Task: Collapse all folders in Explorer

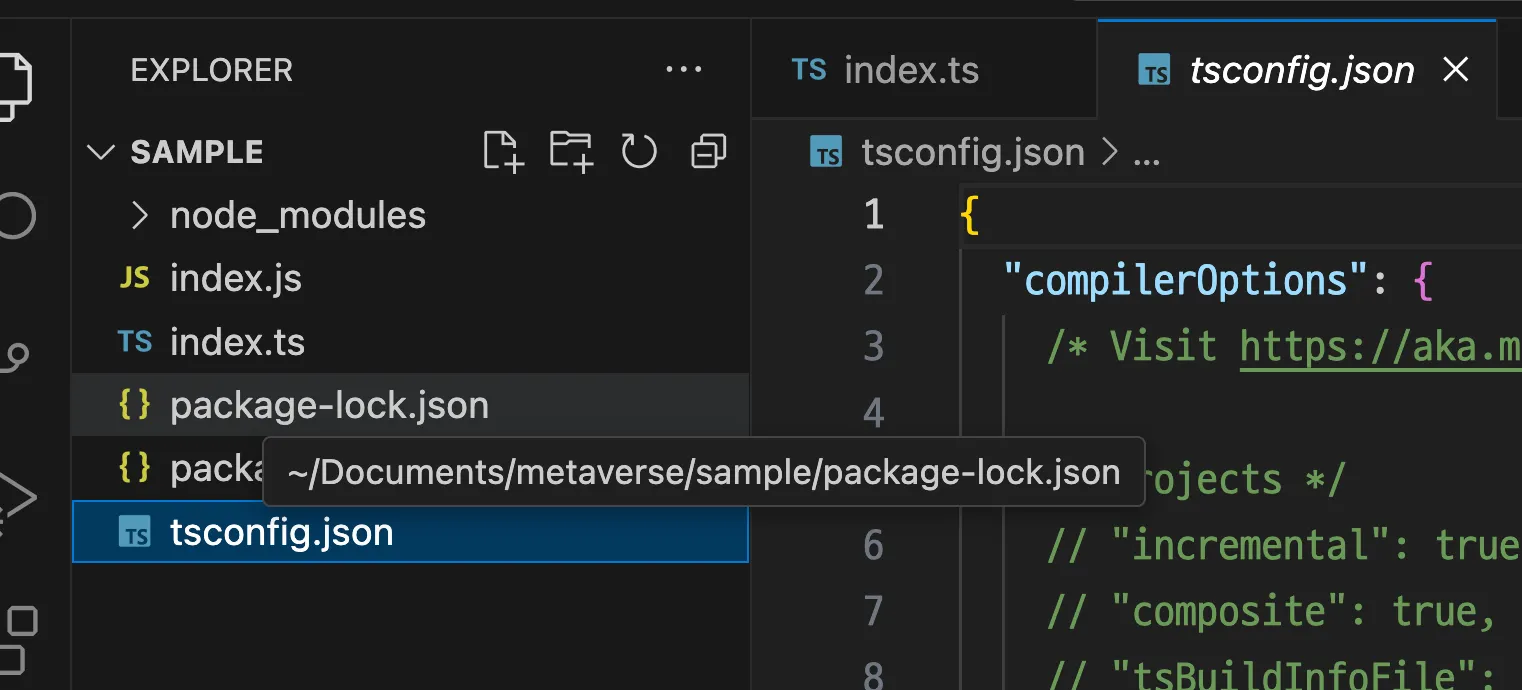Action: coord(708,152)
